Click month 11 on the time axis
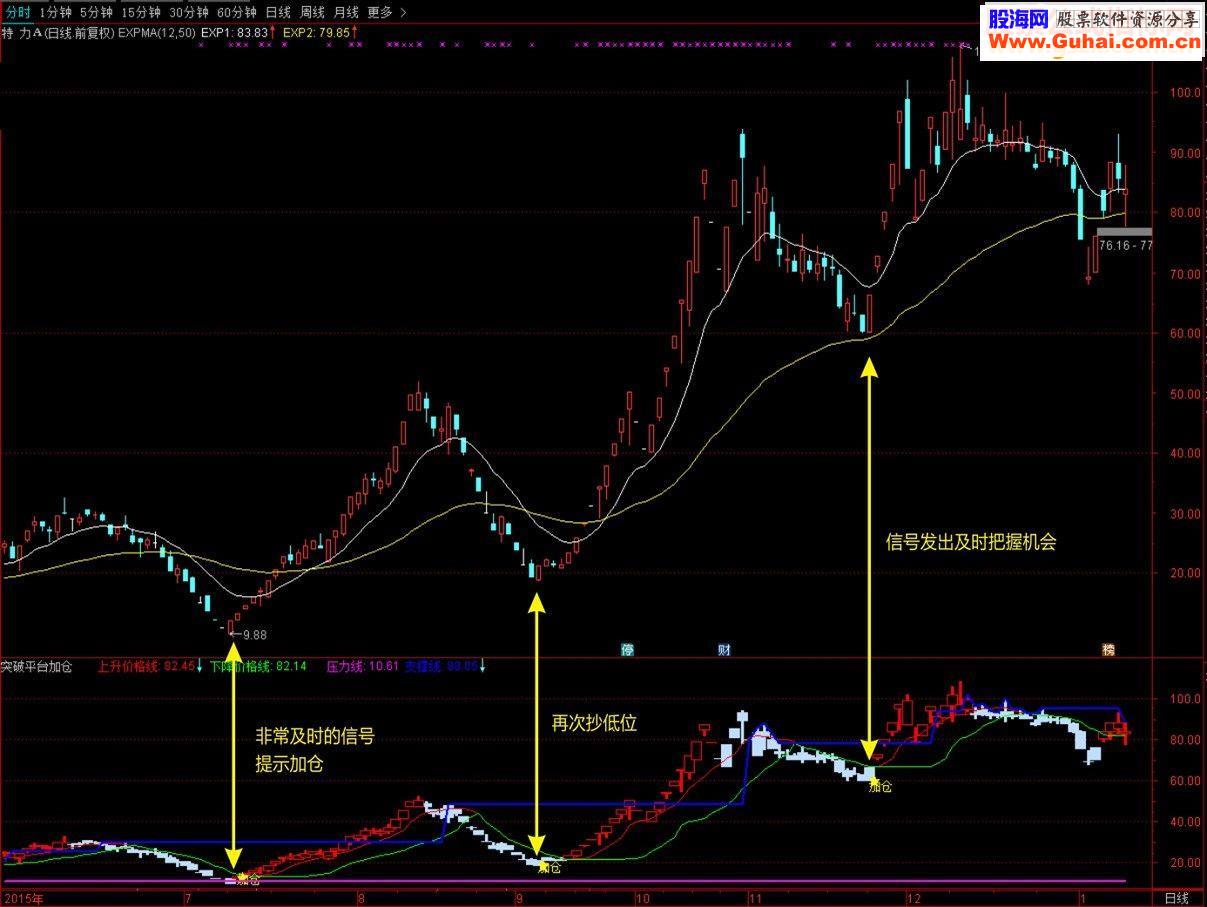 coord(755,897)
